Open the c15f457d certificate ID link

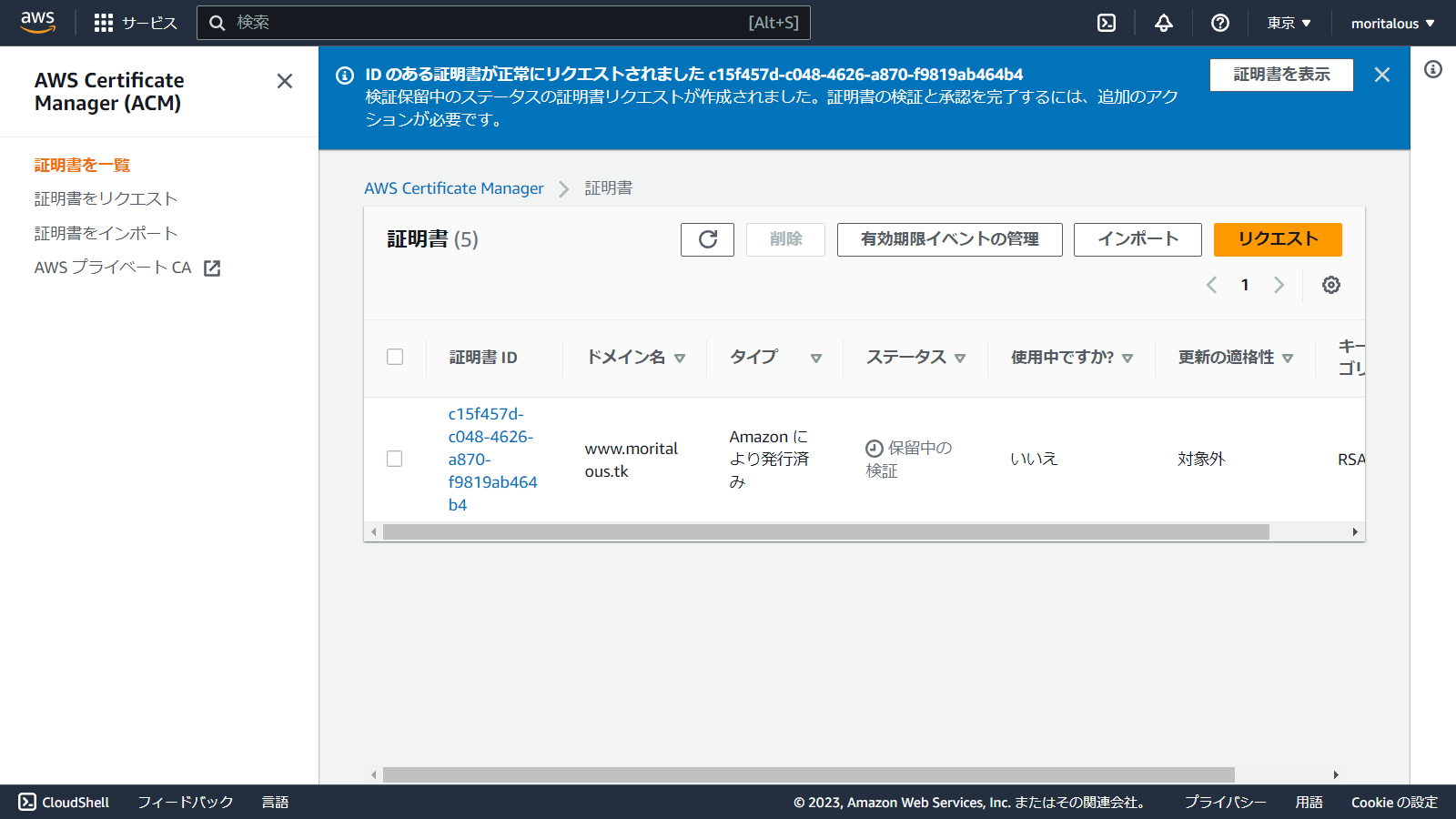pos(492,459)
